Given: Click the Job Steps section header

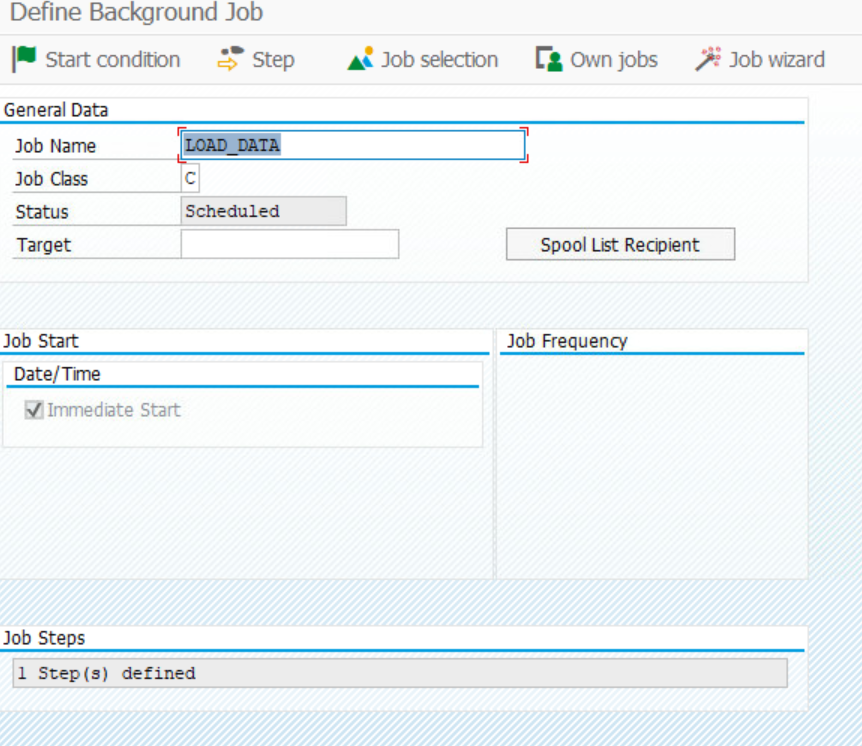Looking at the screenshot, I should (45, 638).
